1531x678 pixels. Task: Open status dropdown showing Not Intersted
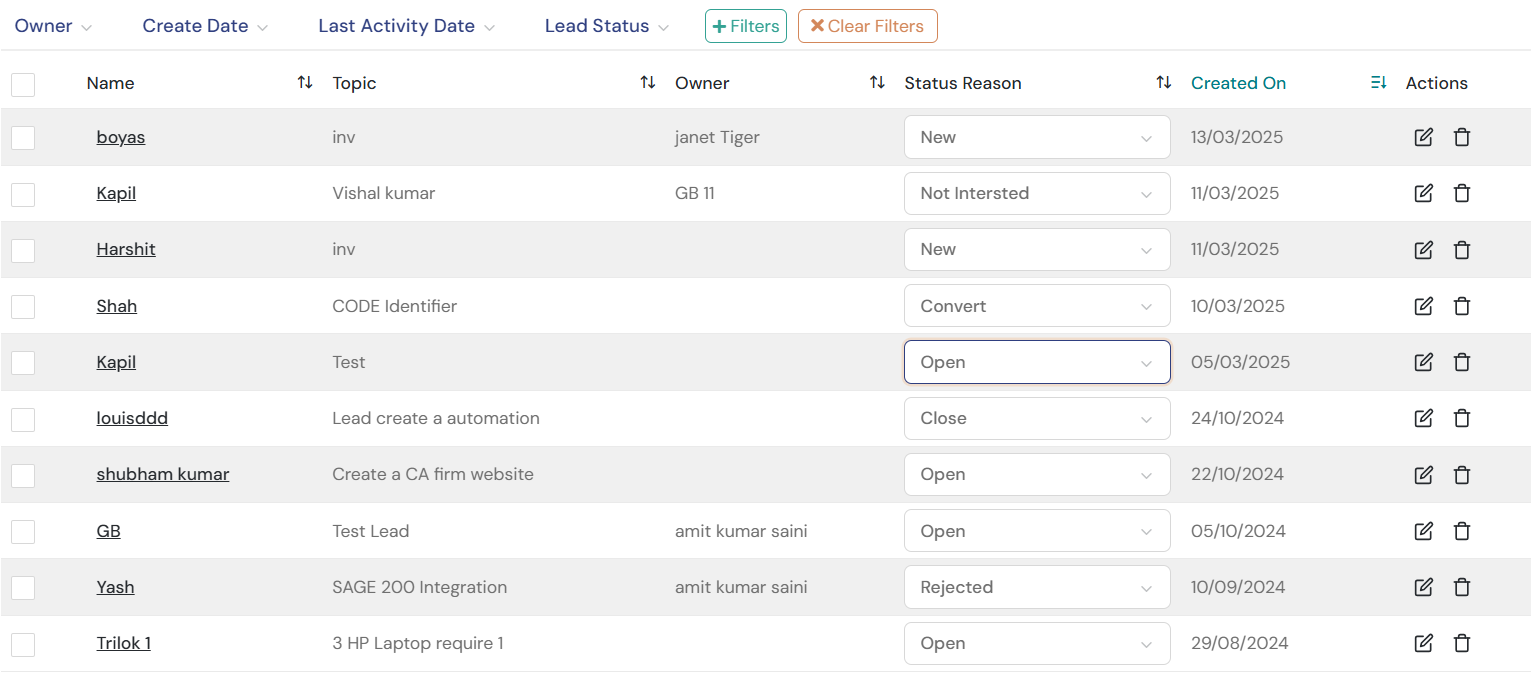(1036, 194)
